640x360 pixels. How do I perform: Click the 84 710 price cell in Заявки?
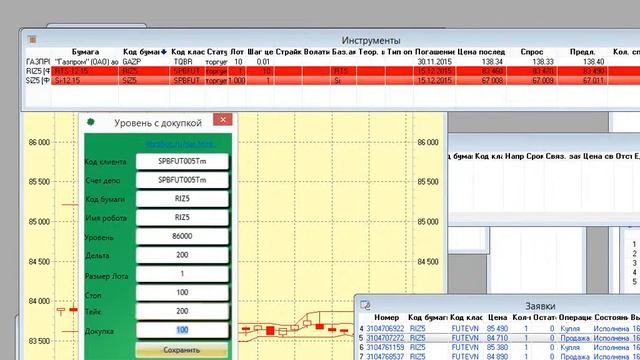497,338
